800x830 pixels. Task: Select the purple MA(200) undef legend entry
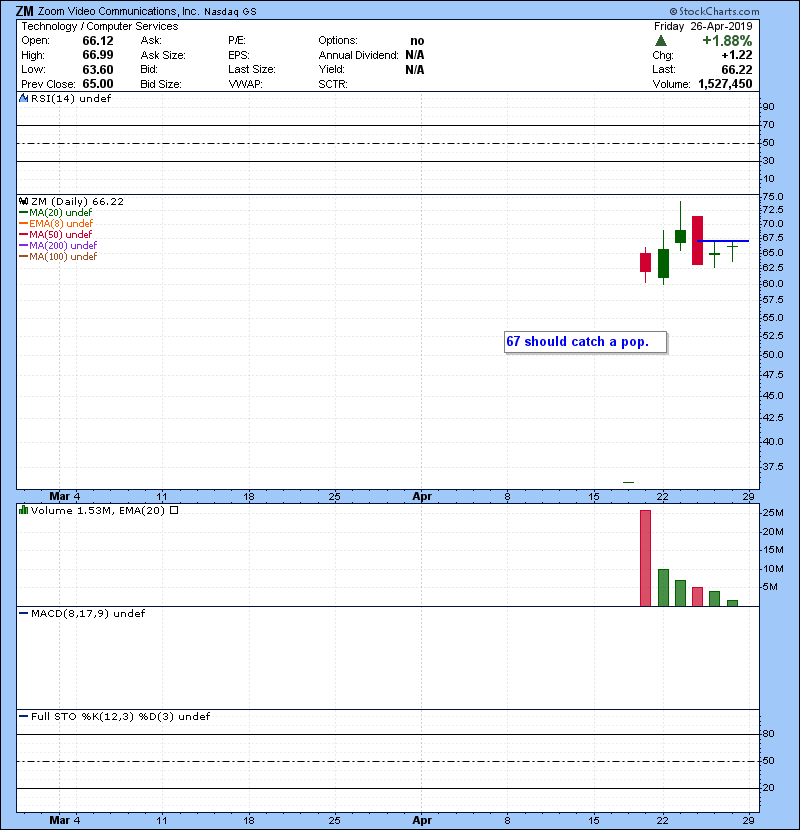click(58, 245)
